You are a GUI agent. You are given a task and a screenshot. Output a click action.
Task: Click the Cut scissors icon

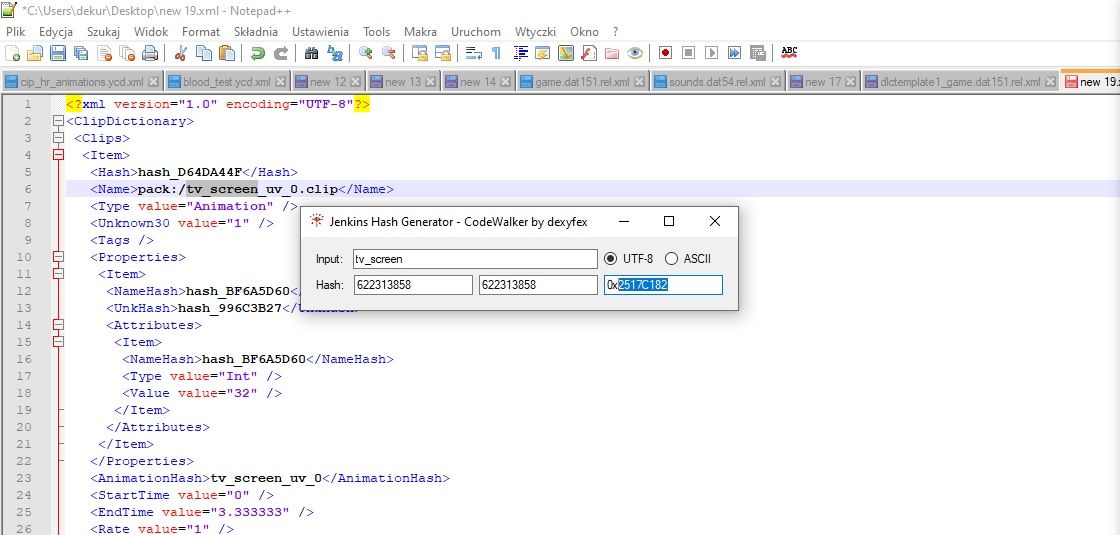click(x=181, y=53)
